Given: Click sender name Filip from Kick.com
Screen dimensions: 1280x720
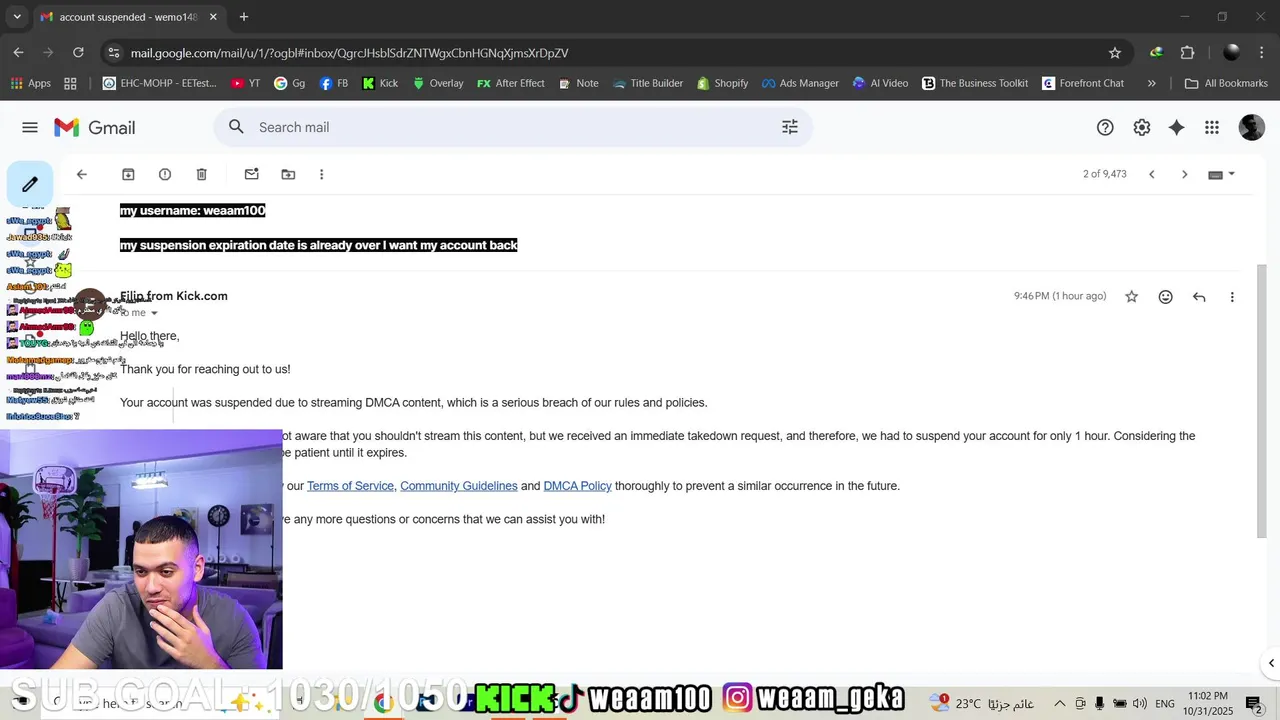Looking at the screenshot, I should (x=174, y=296).
